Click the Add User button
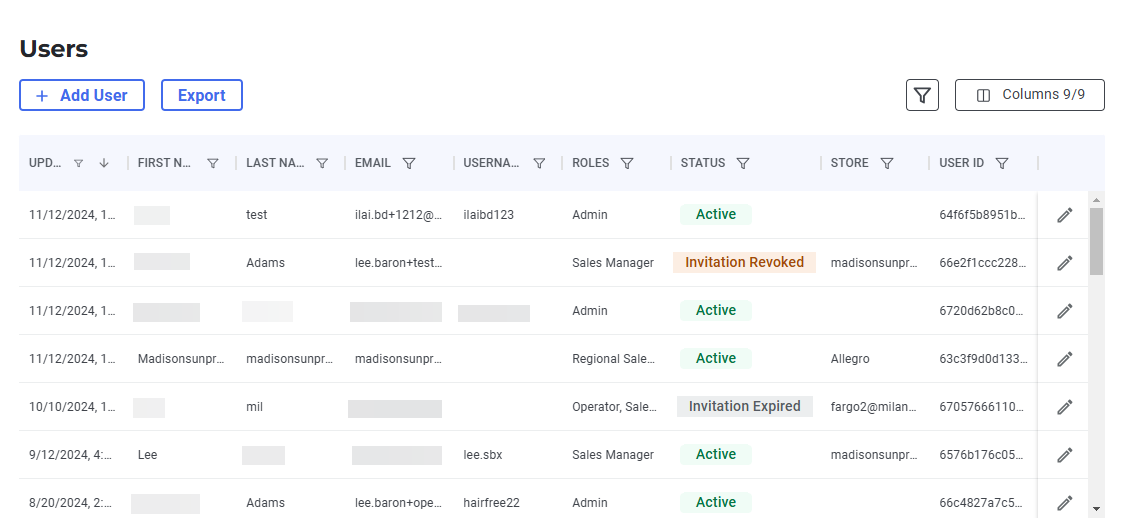1135x522 pixels. [x=82, y=95]
